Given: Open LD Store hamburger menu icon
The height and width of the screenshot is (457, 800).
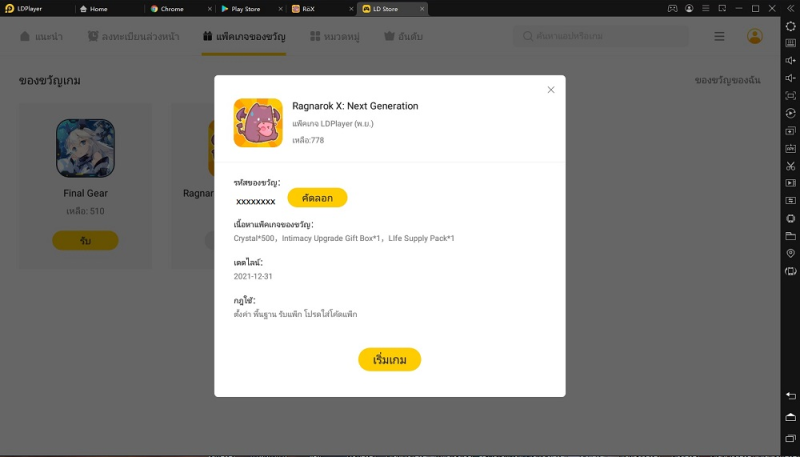Looking at the screenshot, I should 719,36.
